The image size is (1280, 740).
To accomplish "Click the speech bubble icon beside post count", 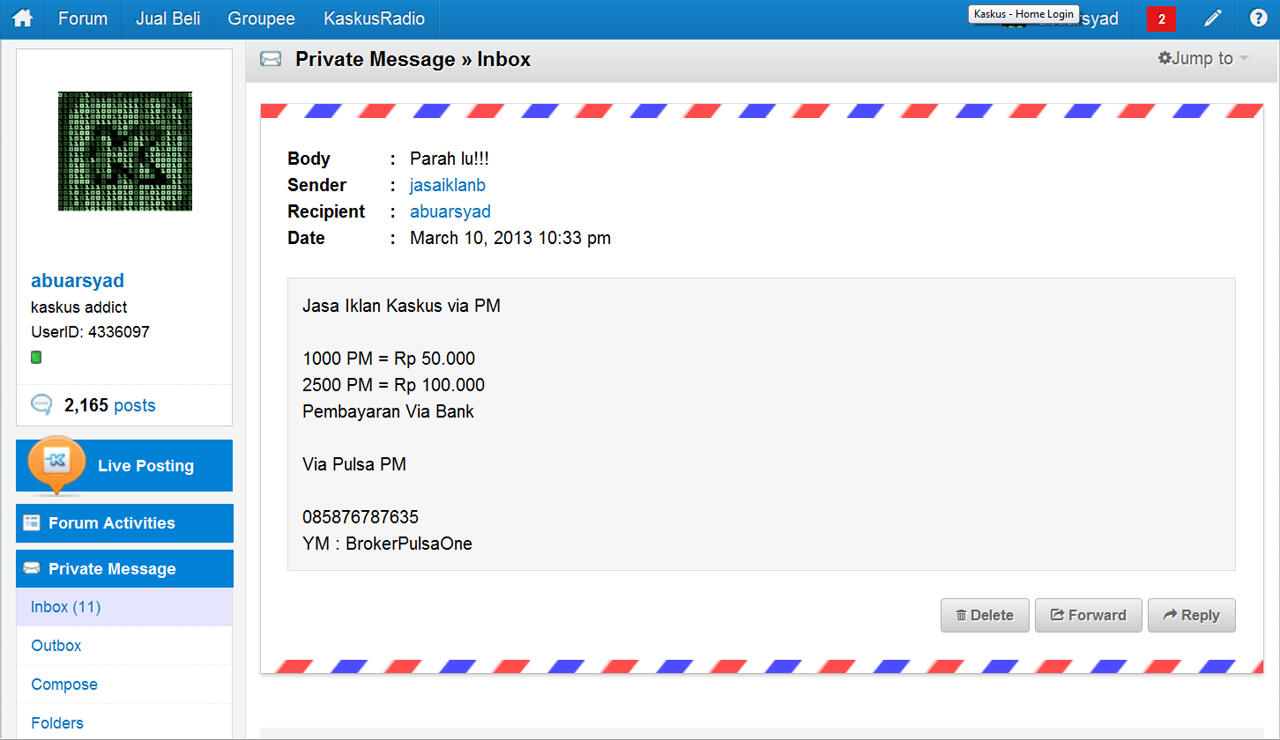I will 42,405.
